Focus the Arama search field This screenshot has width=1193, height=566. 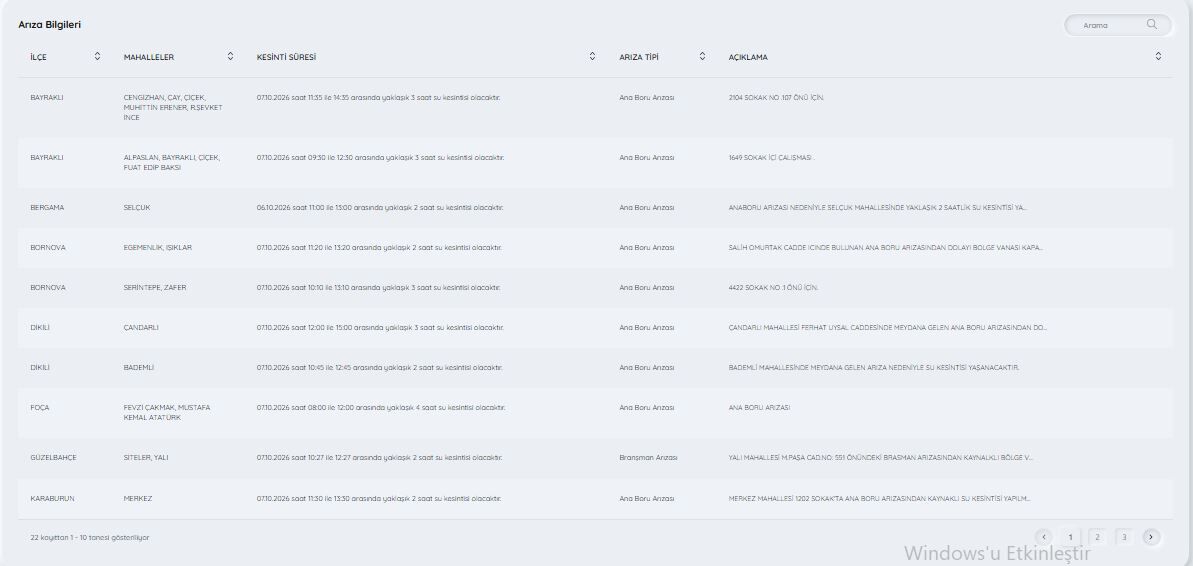coord(1118,25)
